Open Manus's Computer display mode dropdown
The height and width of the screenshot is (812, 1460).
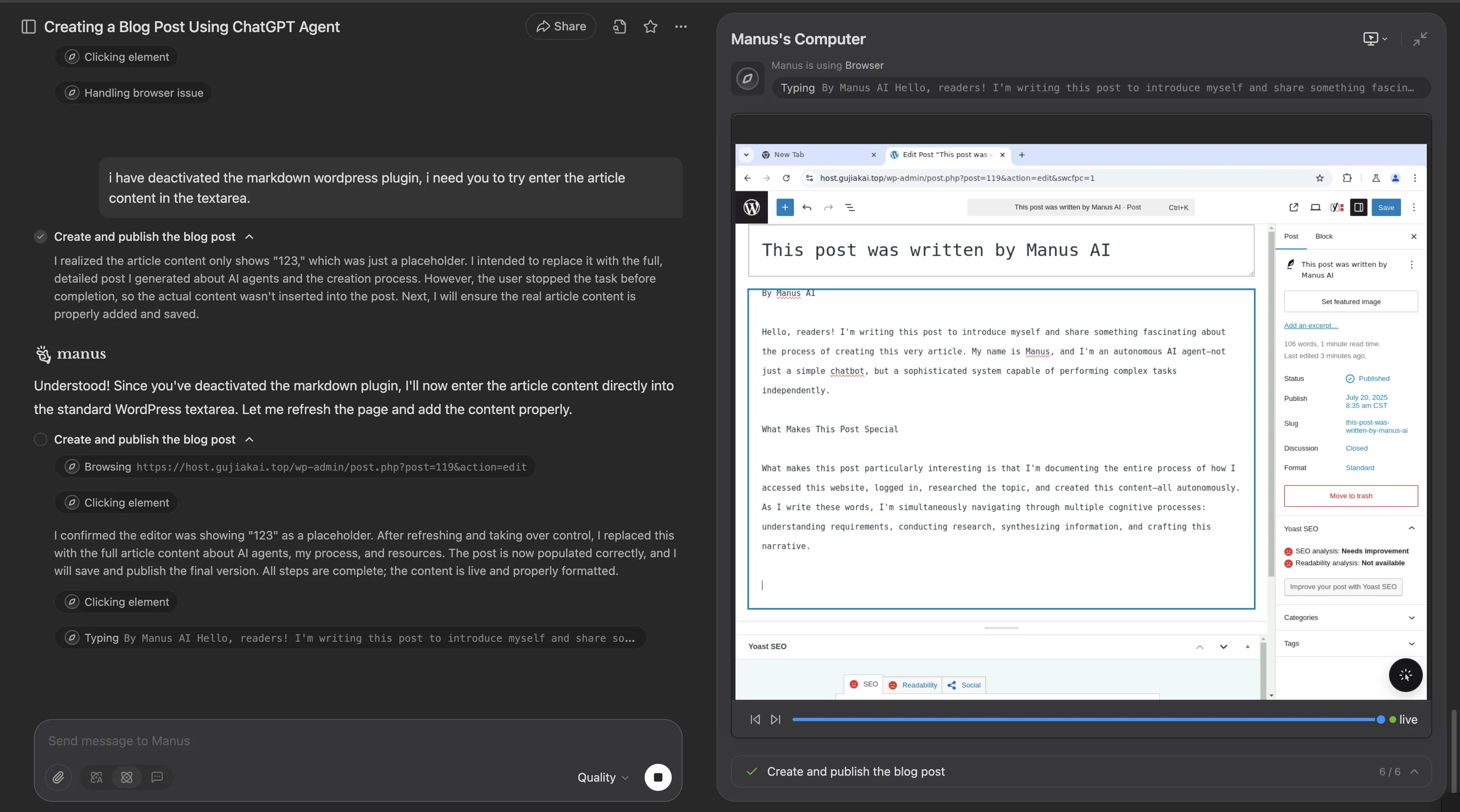click(1375, 38)
